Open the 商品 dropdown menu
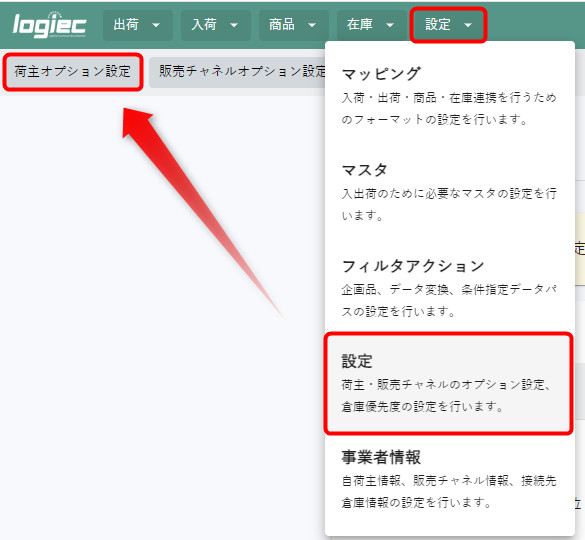This screenshot has height=540, width=585. tap(294, 25)
